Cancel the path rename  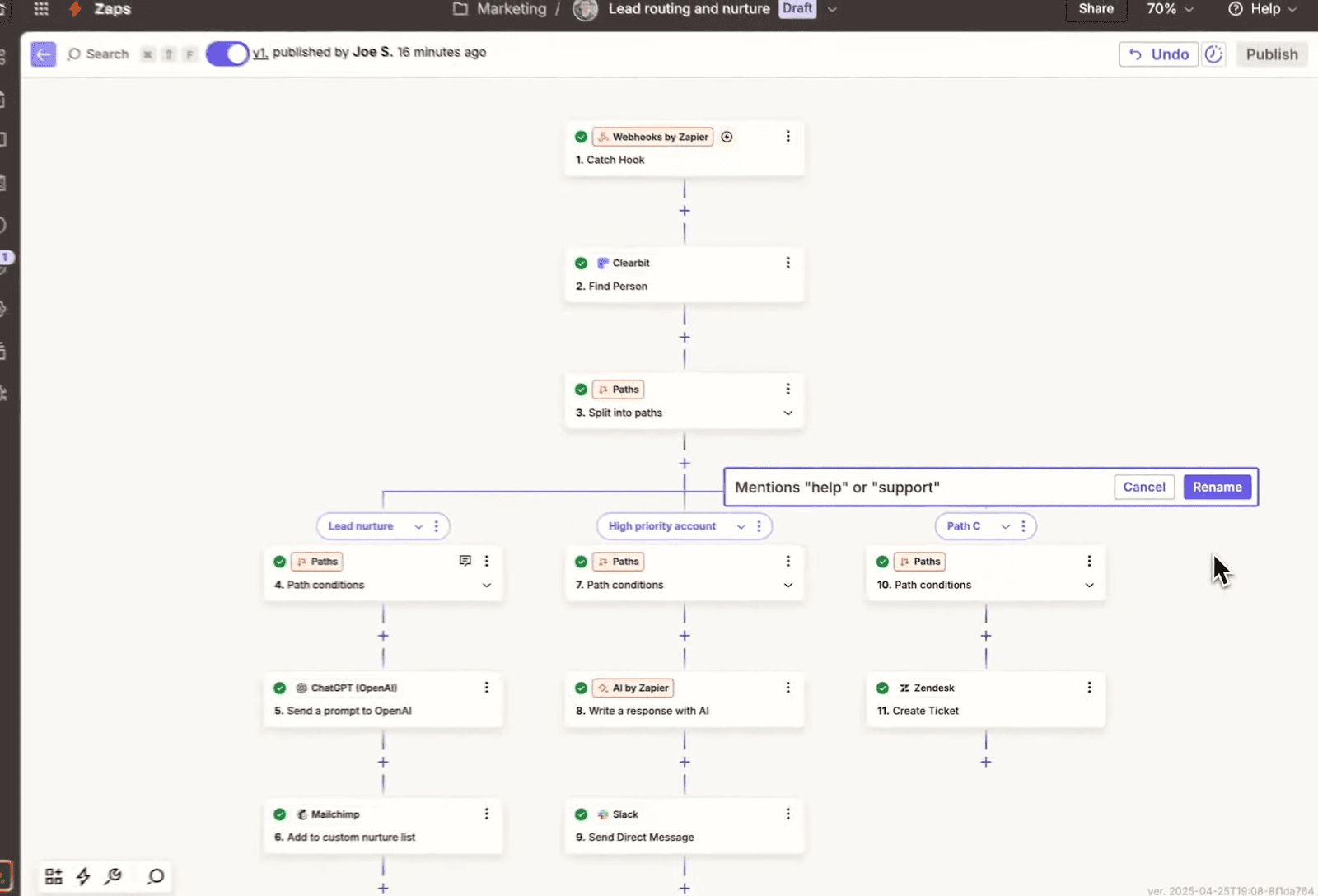pos(1144,487)
